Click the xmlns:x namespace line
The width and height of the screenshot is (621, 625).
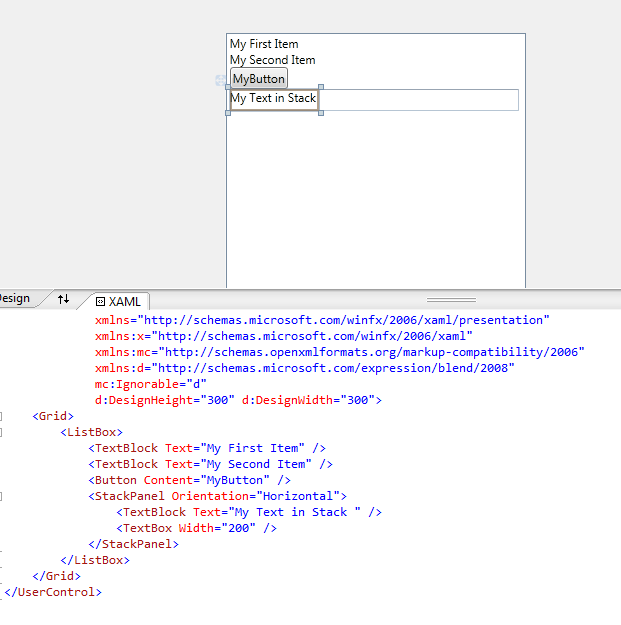[283, 336]
